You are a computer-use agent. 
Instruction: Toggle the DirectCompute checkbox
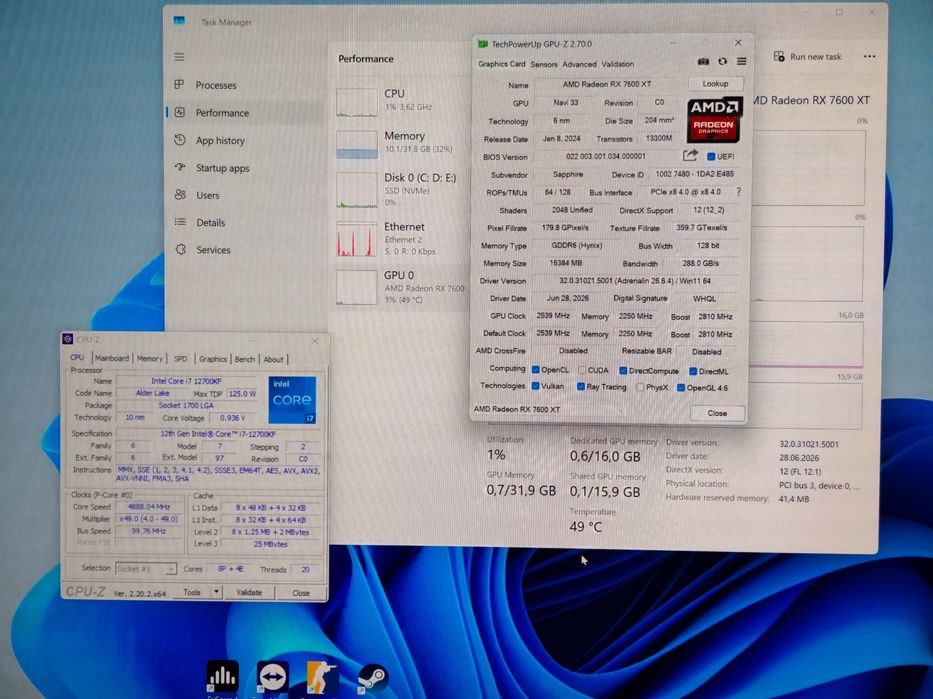click(623, 371)
